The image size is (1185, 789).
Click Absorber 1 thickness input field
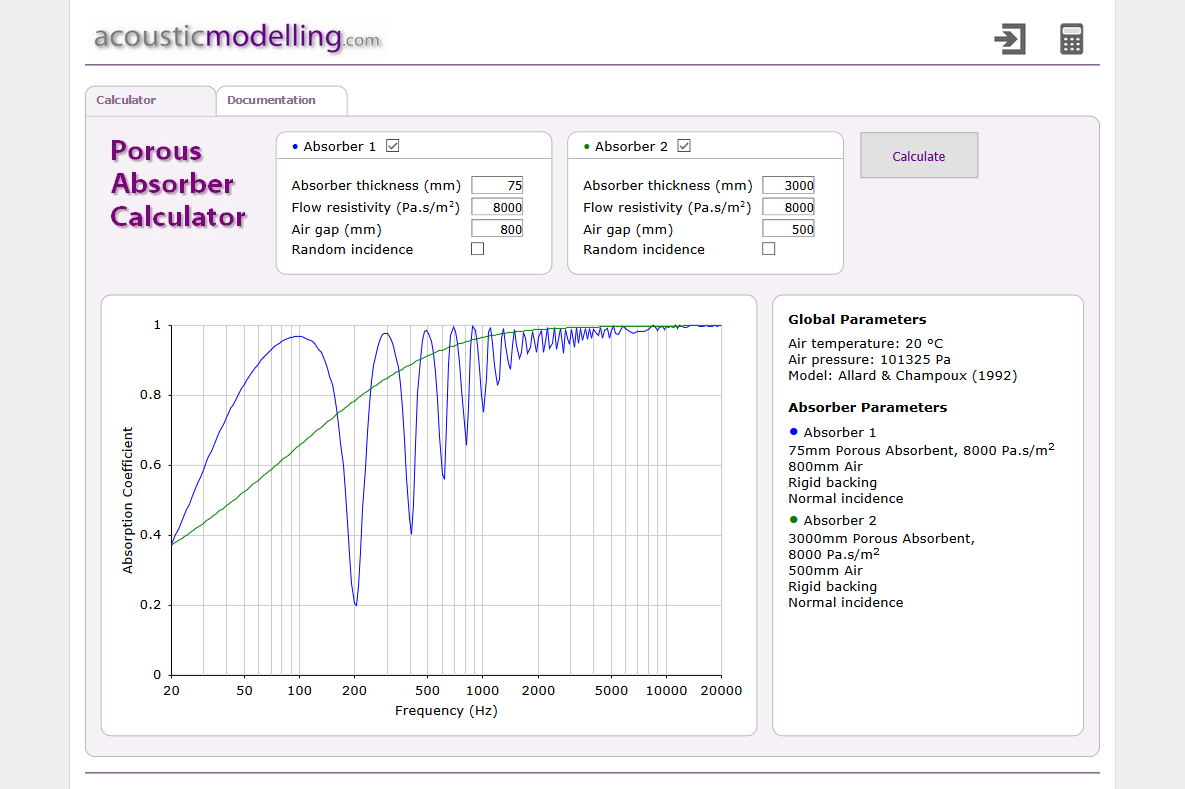(x=497, y=185)
